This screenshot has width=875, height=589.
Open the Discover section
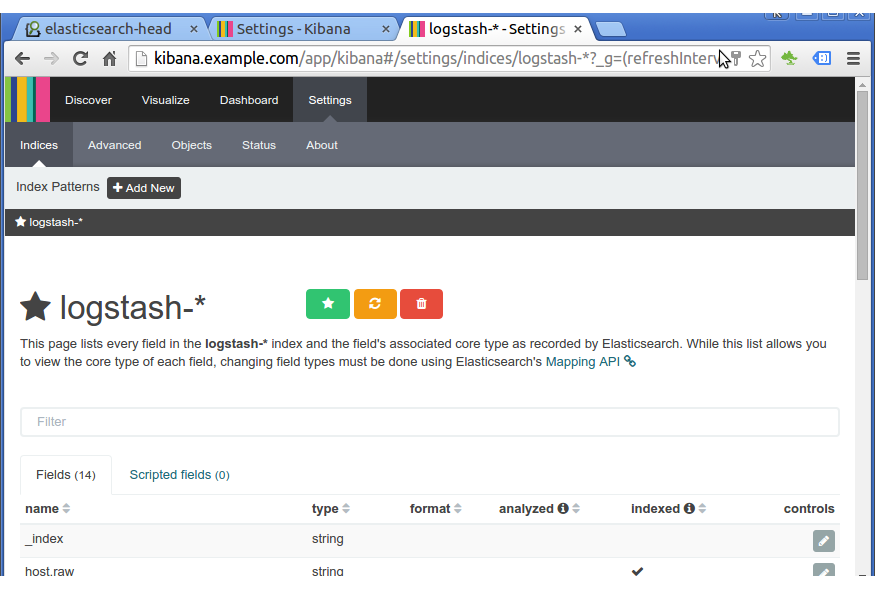click(x=88, y=100)
